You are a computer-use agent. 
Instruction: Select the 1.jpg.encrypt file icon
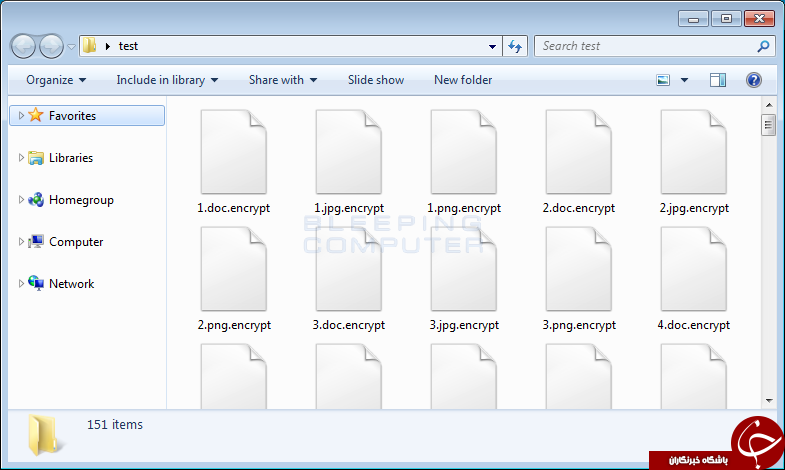click(x=348, y=152)
